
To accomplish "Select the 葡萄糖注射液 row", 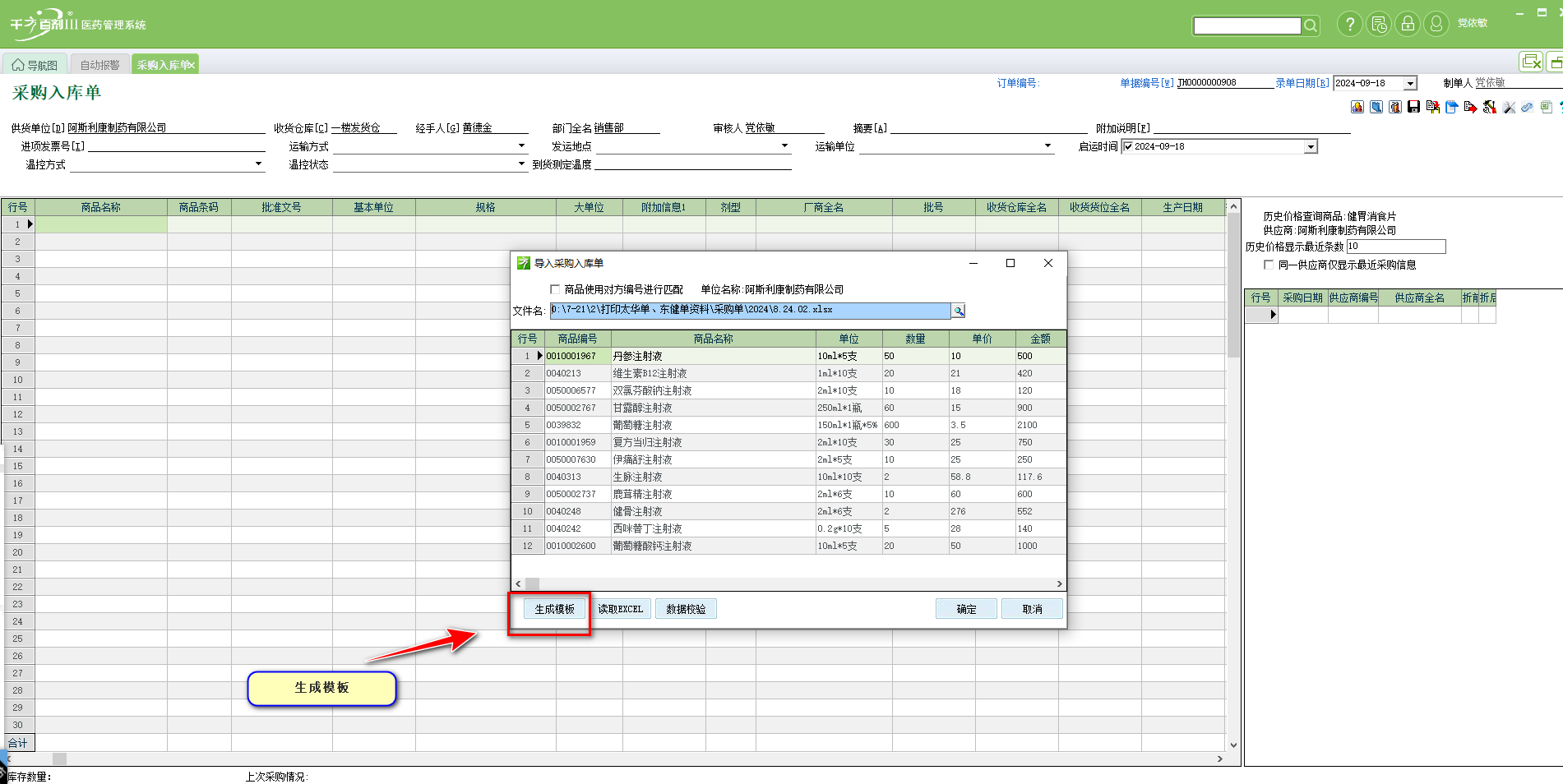I will tap(788, 425).
